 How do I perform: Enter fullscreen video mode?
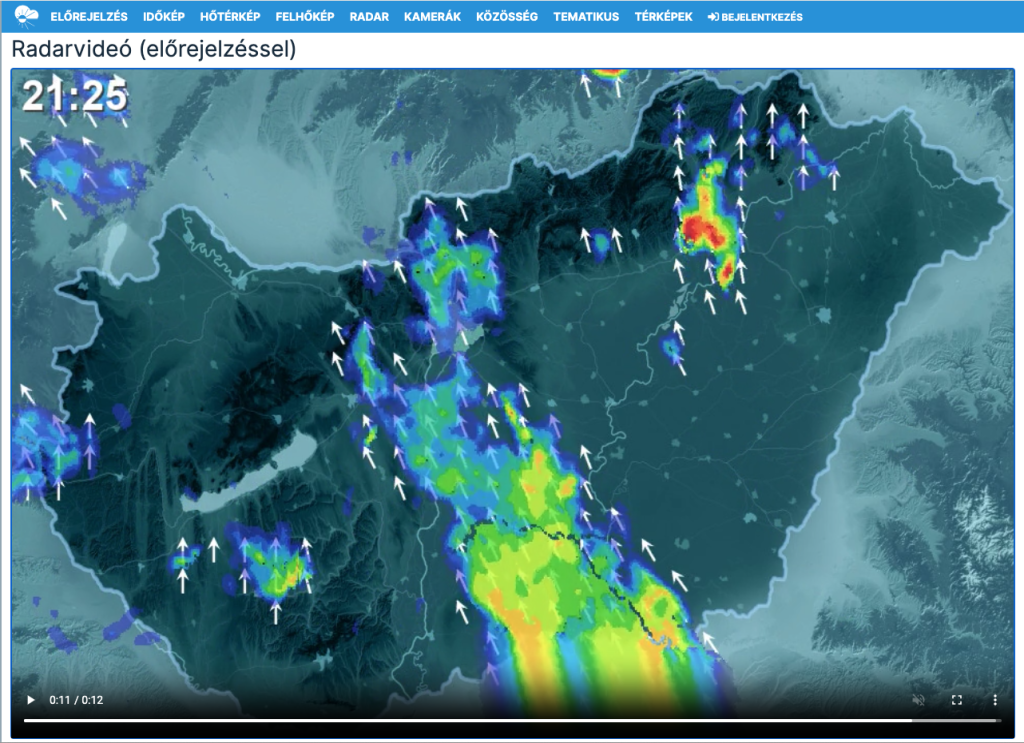pyautogui.click(x=957, y=700)
